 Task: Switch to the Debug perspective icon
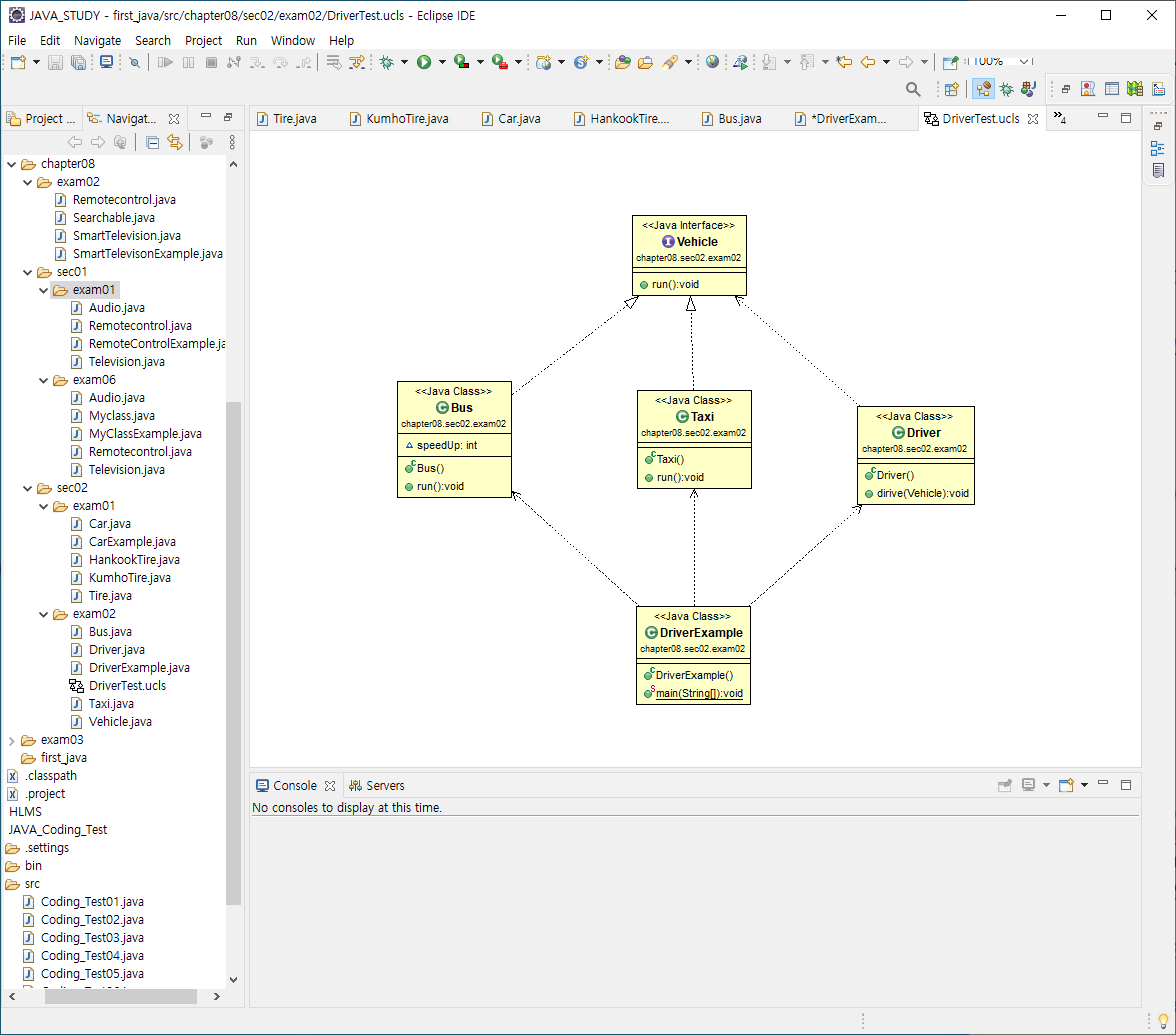pos(1006,89)
